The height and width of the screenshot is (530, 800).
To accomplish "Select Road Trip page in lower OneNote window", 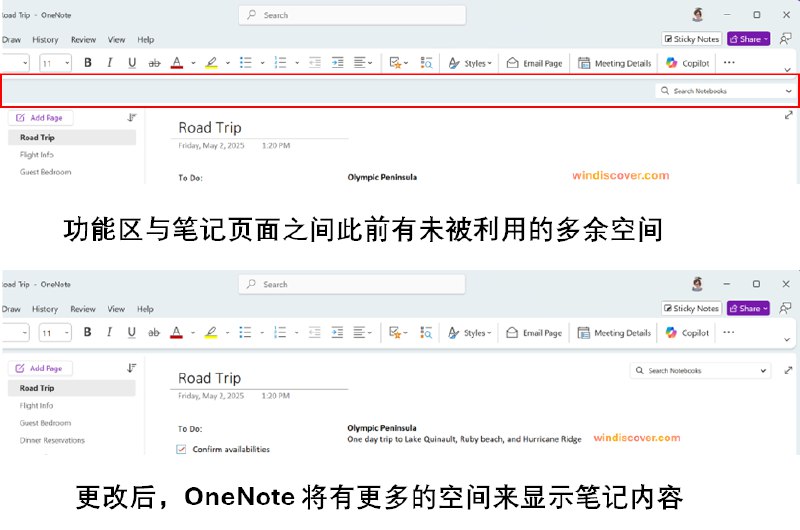I will (71, 388).
